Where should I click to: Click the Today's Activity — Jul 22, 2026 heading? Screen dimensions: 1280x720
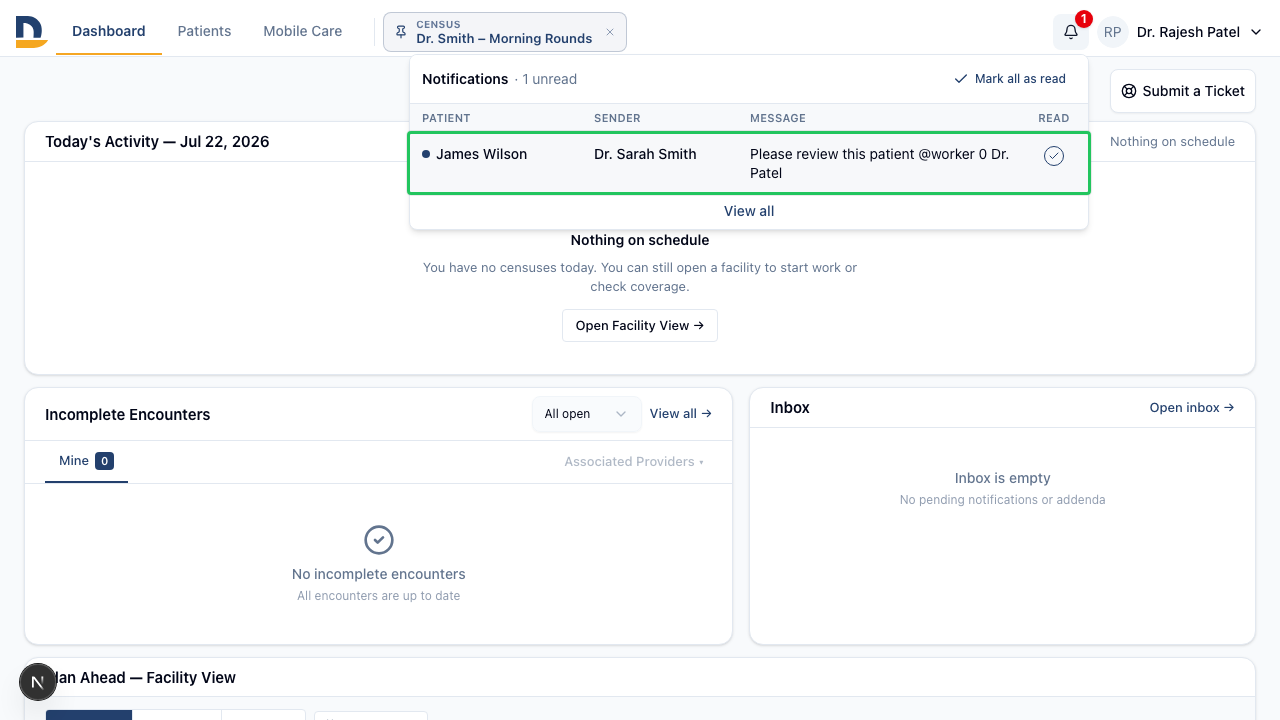(157, 142)
